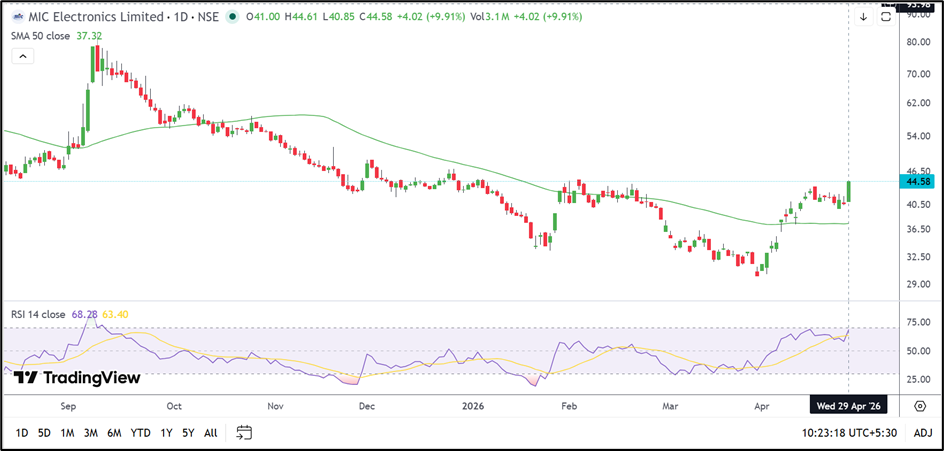This screenshot has width=944, height=451.
Task: Show the All time range
Action: 210,433
